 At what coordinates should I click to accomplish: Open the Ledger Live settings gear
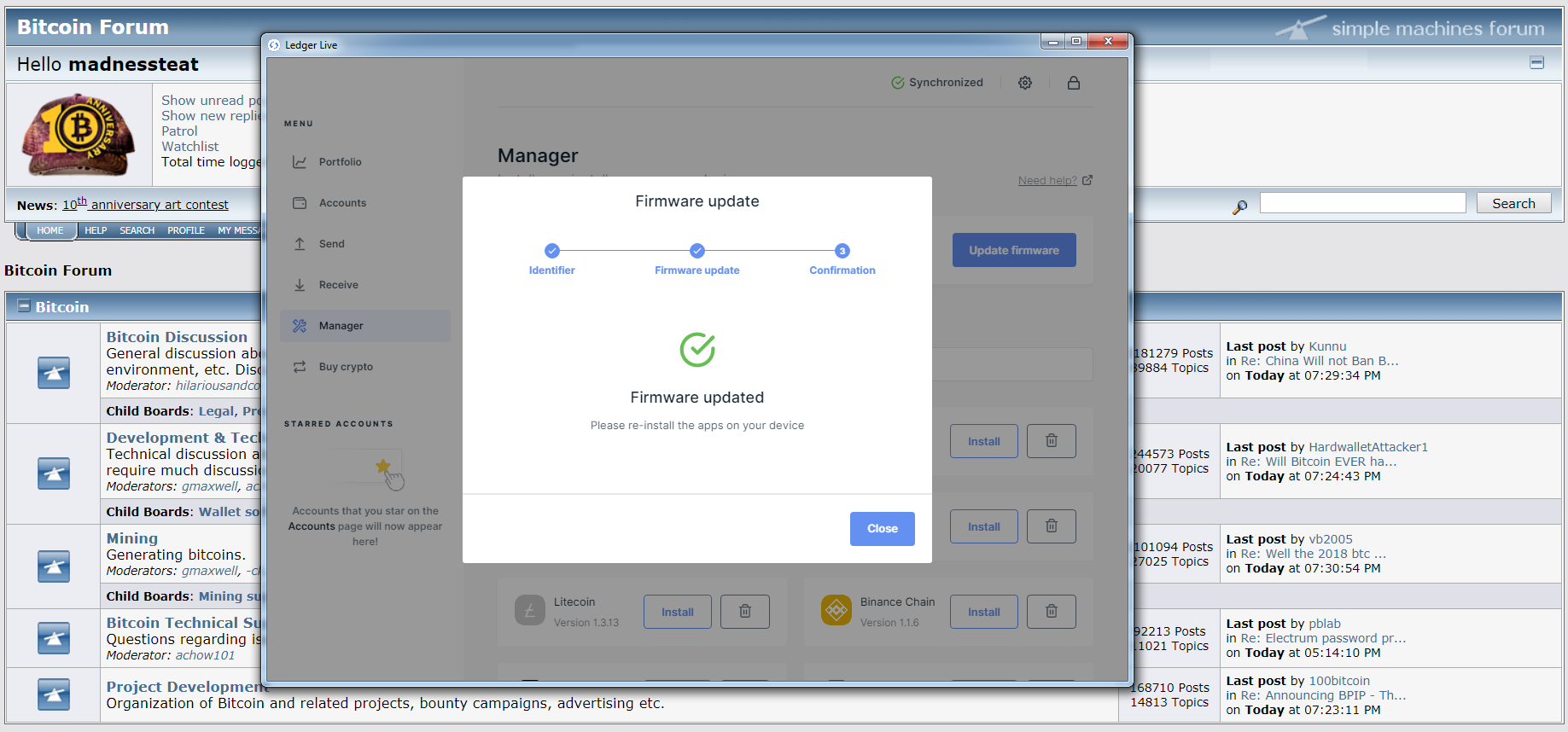(x=1025, y=83)
